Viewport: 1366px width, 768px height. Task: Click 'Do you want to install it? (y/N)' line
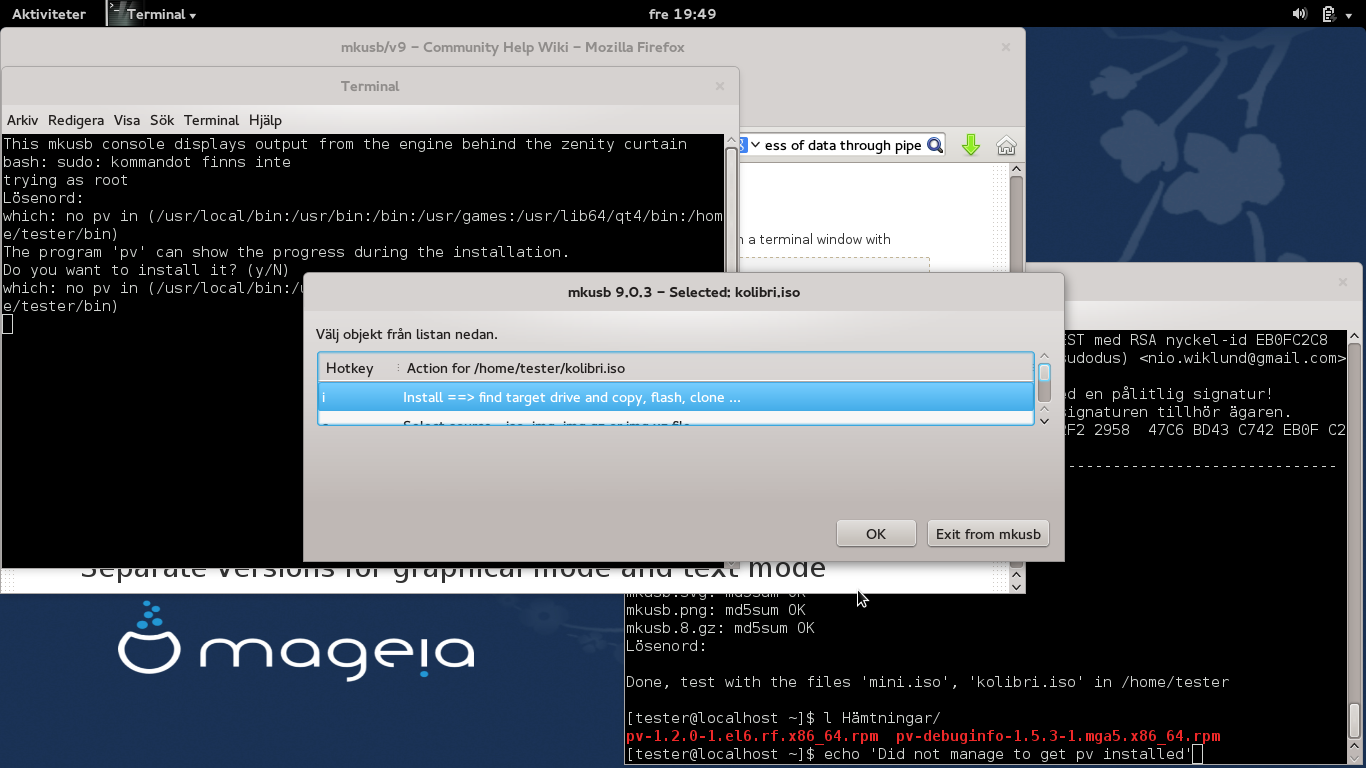coord(146,270)
